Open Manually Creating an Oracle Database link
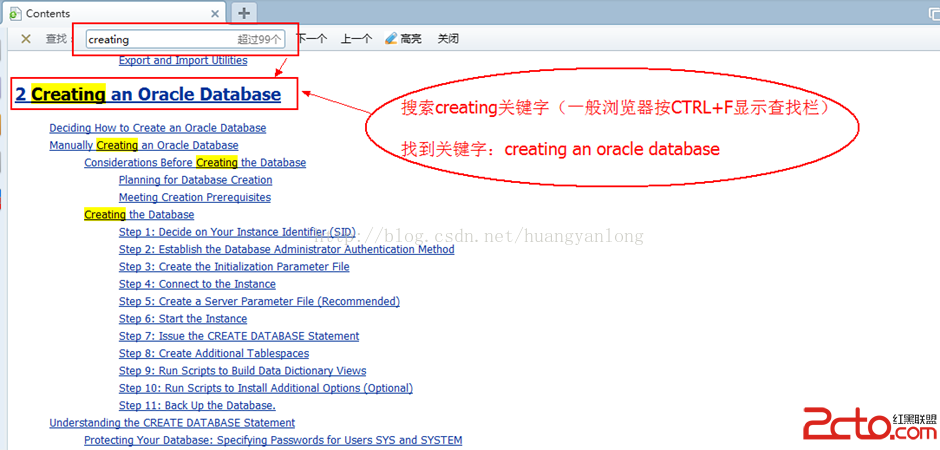 144,145
